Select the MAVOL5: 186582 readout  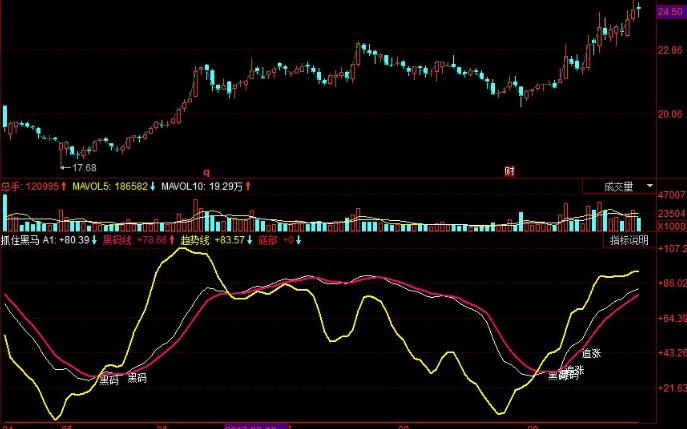pyautogui.click(x=114, y=186)
